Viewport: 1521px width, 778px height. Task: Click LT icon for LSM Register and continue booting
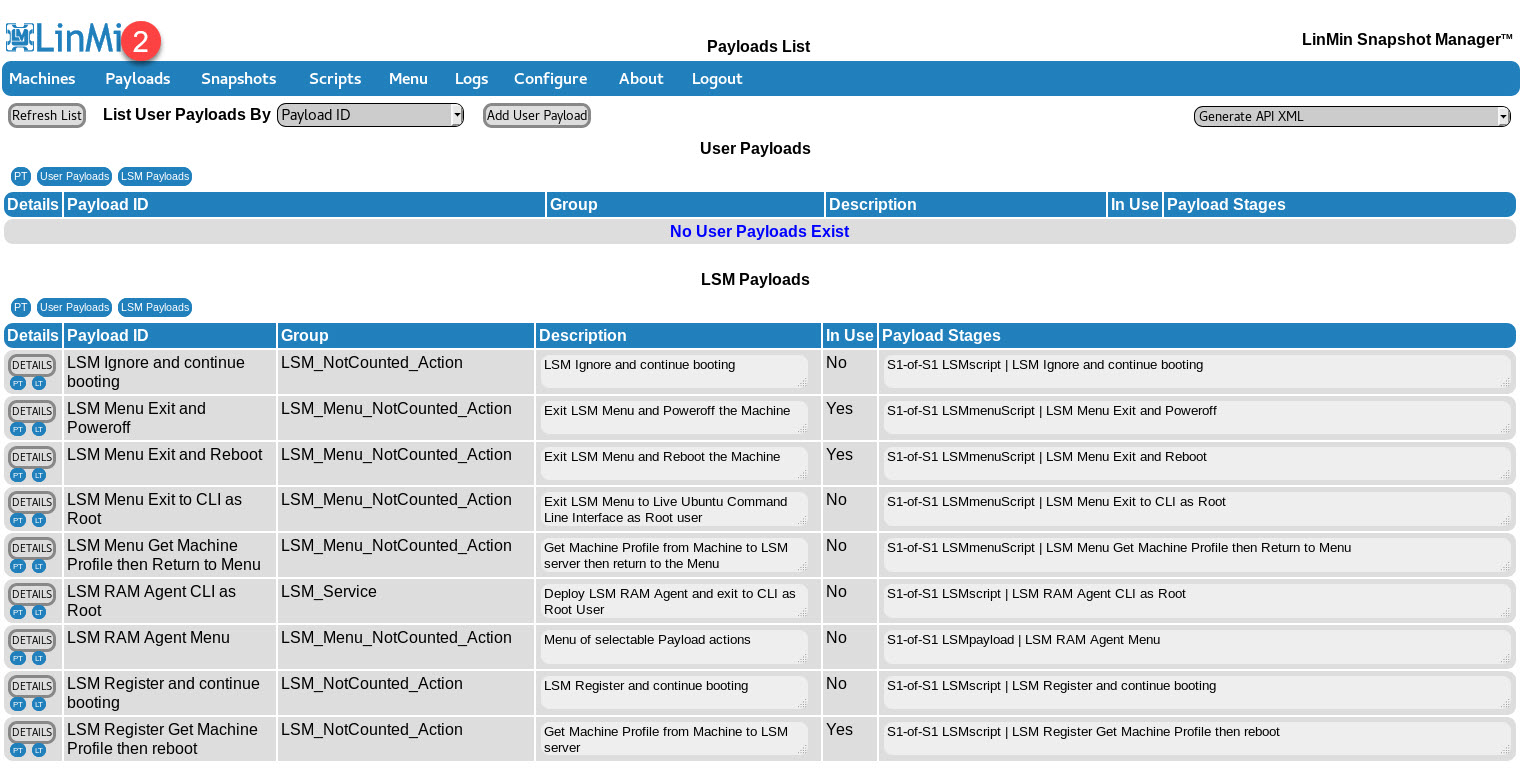pyautogui.click(x=38, y=704)
